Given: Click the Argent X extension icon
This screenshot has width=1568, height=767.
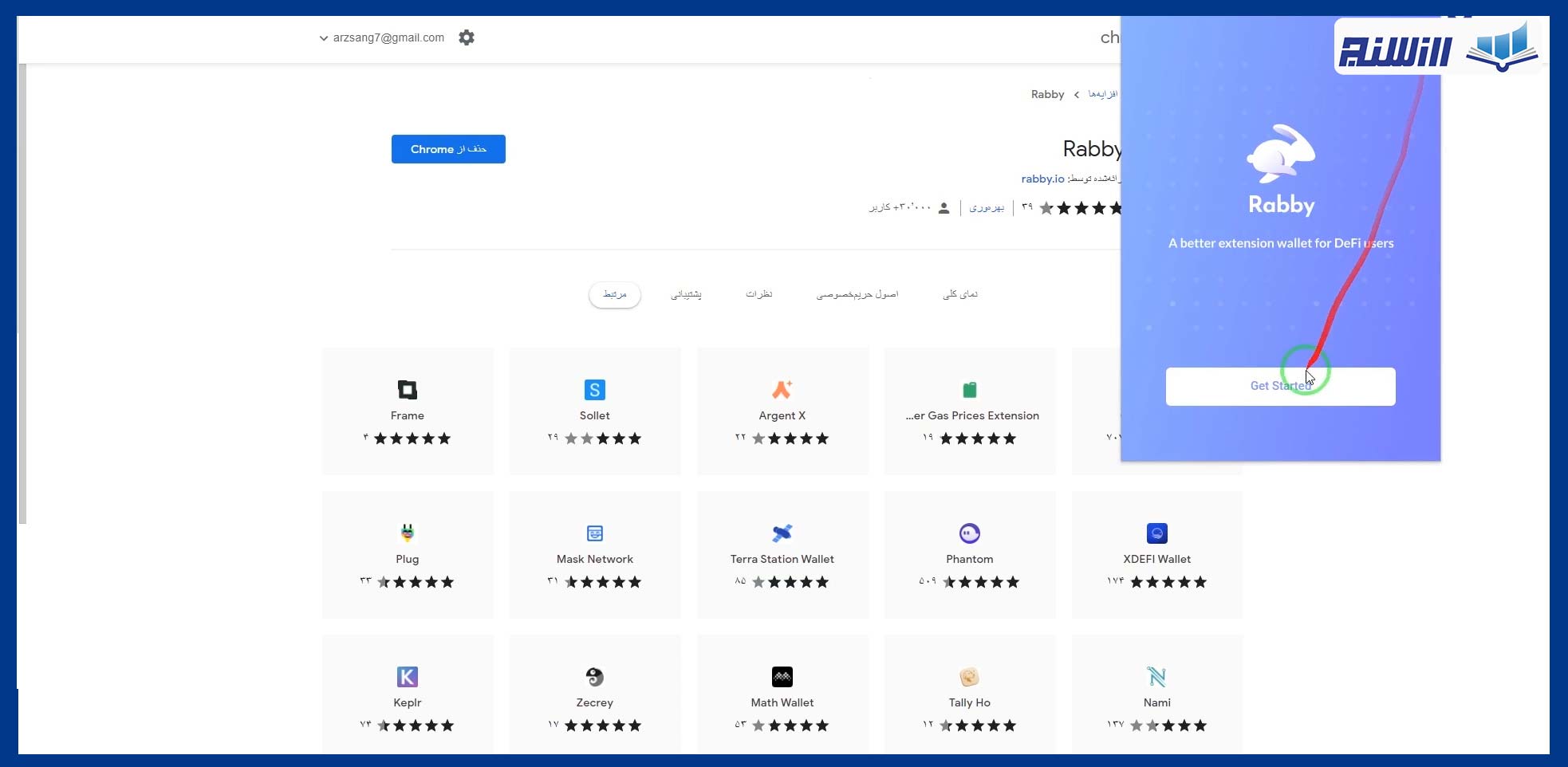Looking at the screenshot, I should (x=782, y=390).
